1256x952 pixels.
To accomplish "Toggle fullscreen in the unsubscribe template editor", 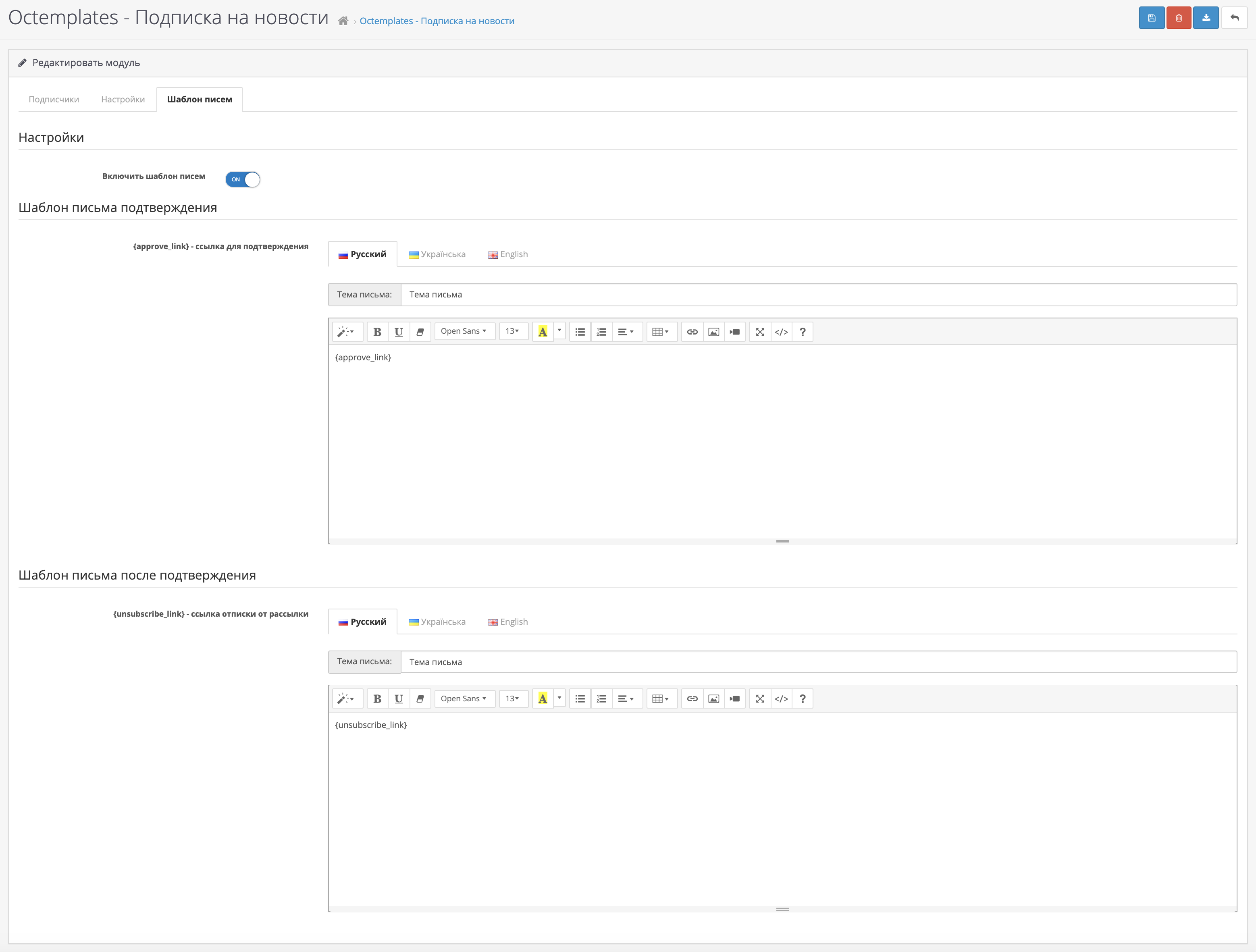I will pos(760,699).
